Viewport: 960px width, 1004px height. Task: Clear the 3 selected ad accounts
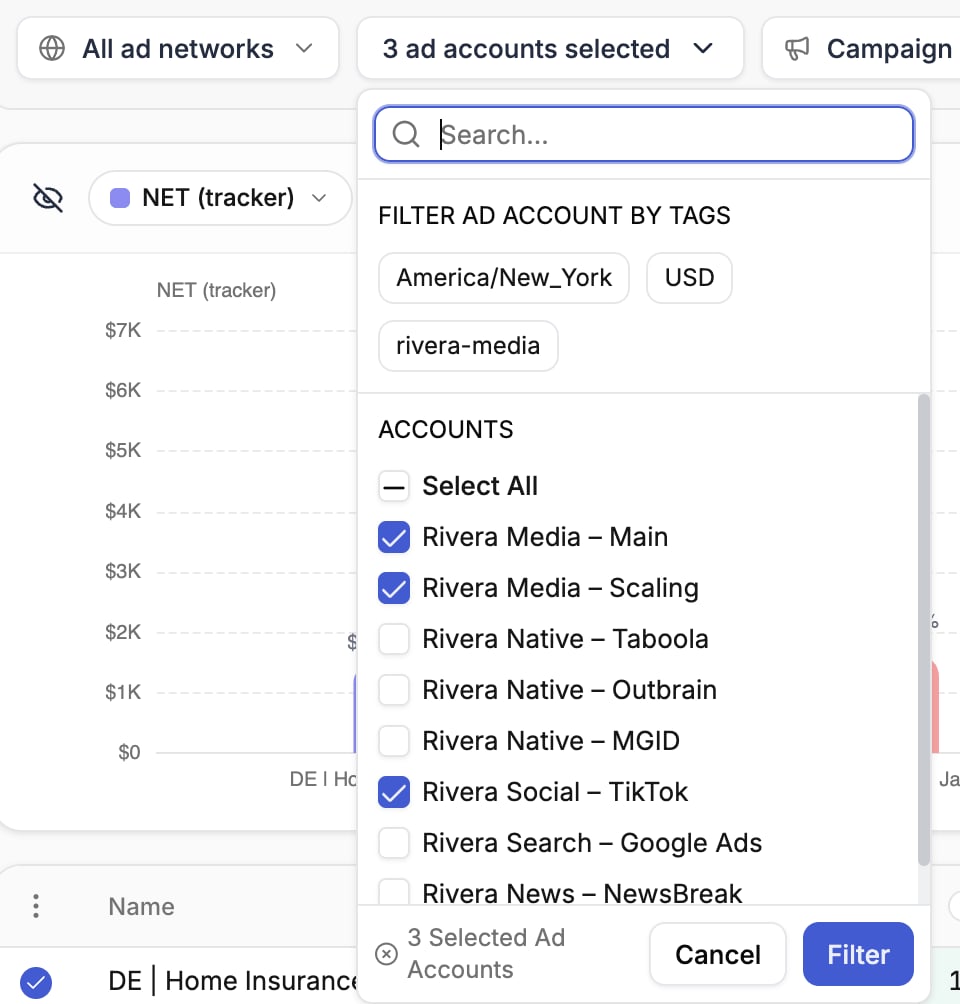(386, 954)
